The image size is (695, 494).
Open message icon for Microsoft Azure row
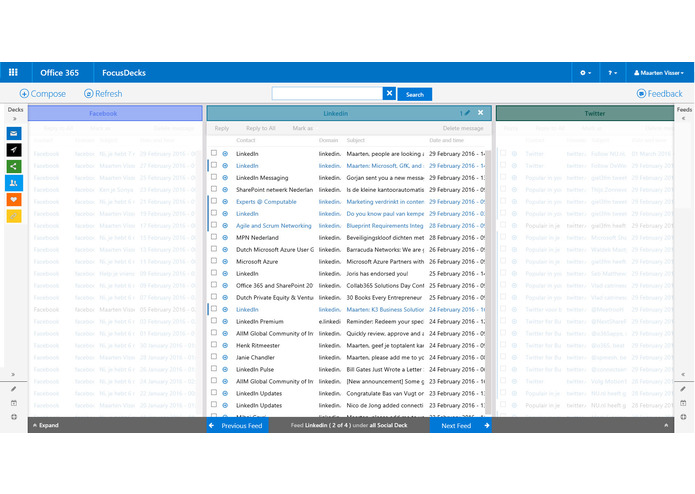(225, 261)
